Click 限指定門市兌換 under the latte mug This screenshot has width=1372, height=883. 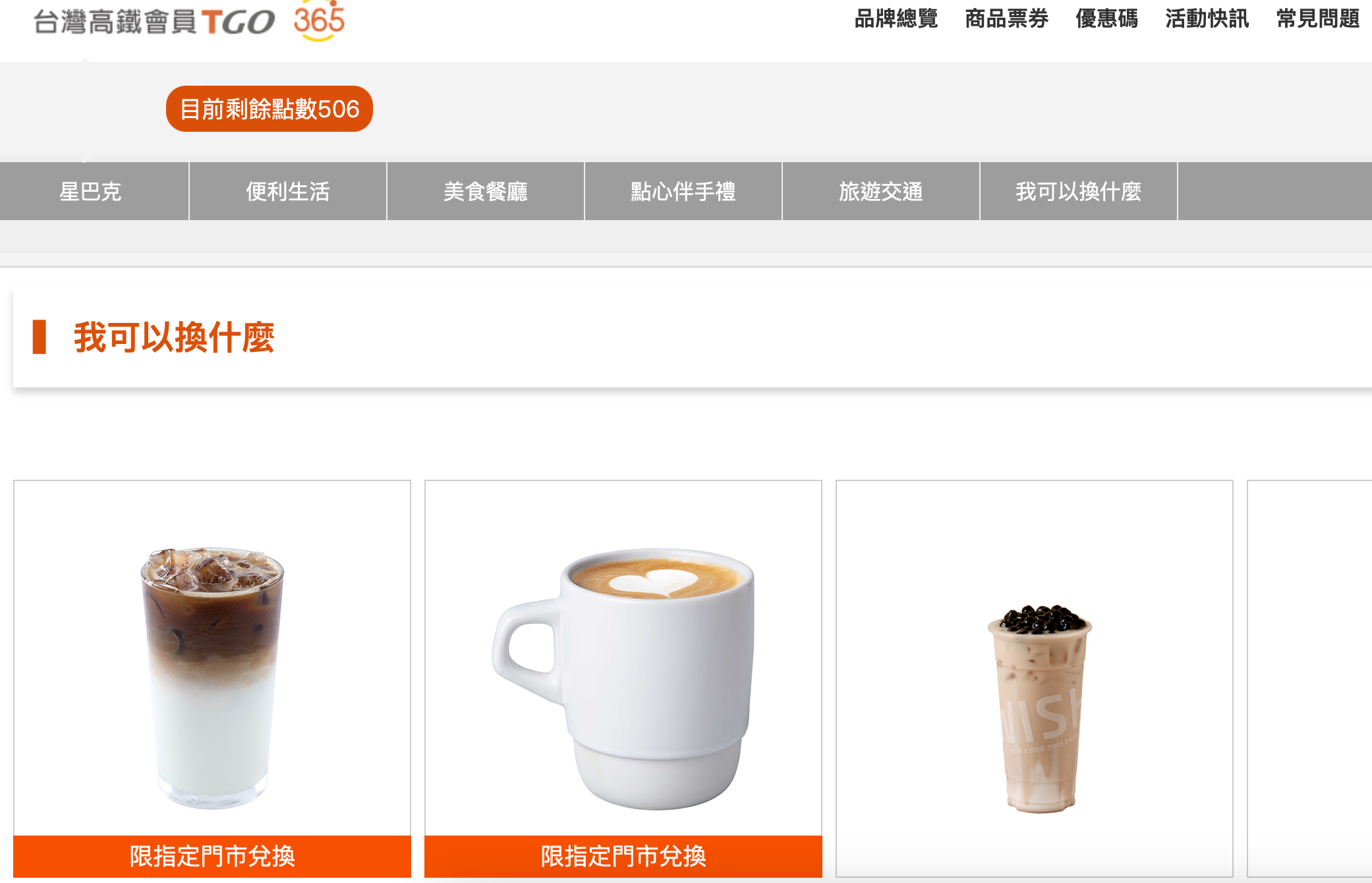click(x=623, y=856)
